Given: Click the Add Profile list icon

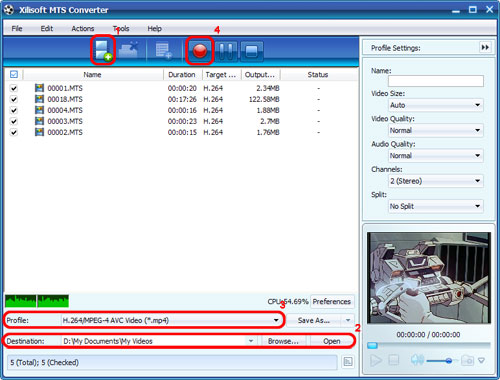Looking at the screenshot, I should [164, 51].
